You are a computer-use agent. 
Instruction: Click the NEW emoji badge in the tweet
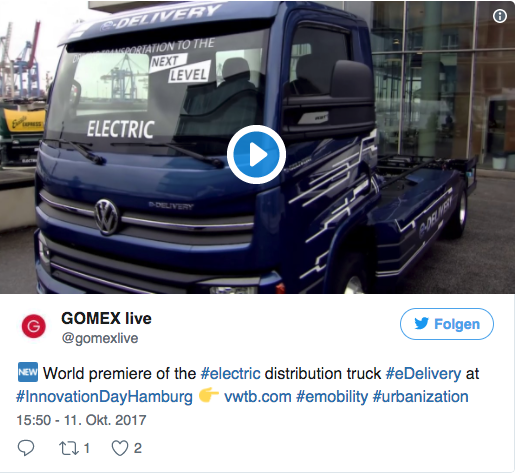click(x=28, y=372)
